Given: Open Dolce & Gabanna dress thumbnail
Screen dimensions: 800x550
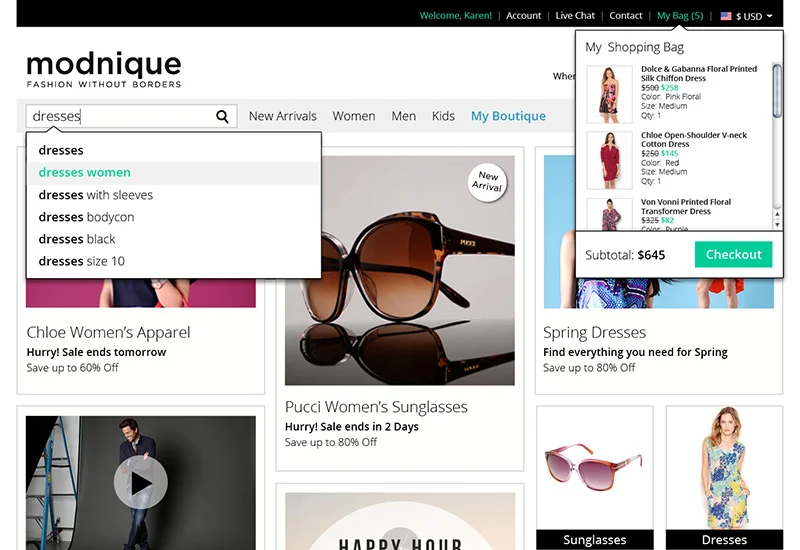Looking at the screenshot, I should 609,94.
